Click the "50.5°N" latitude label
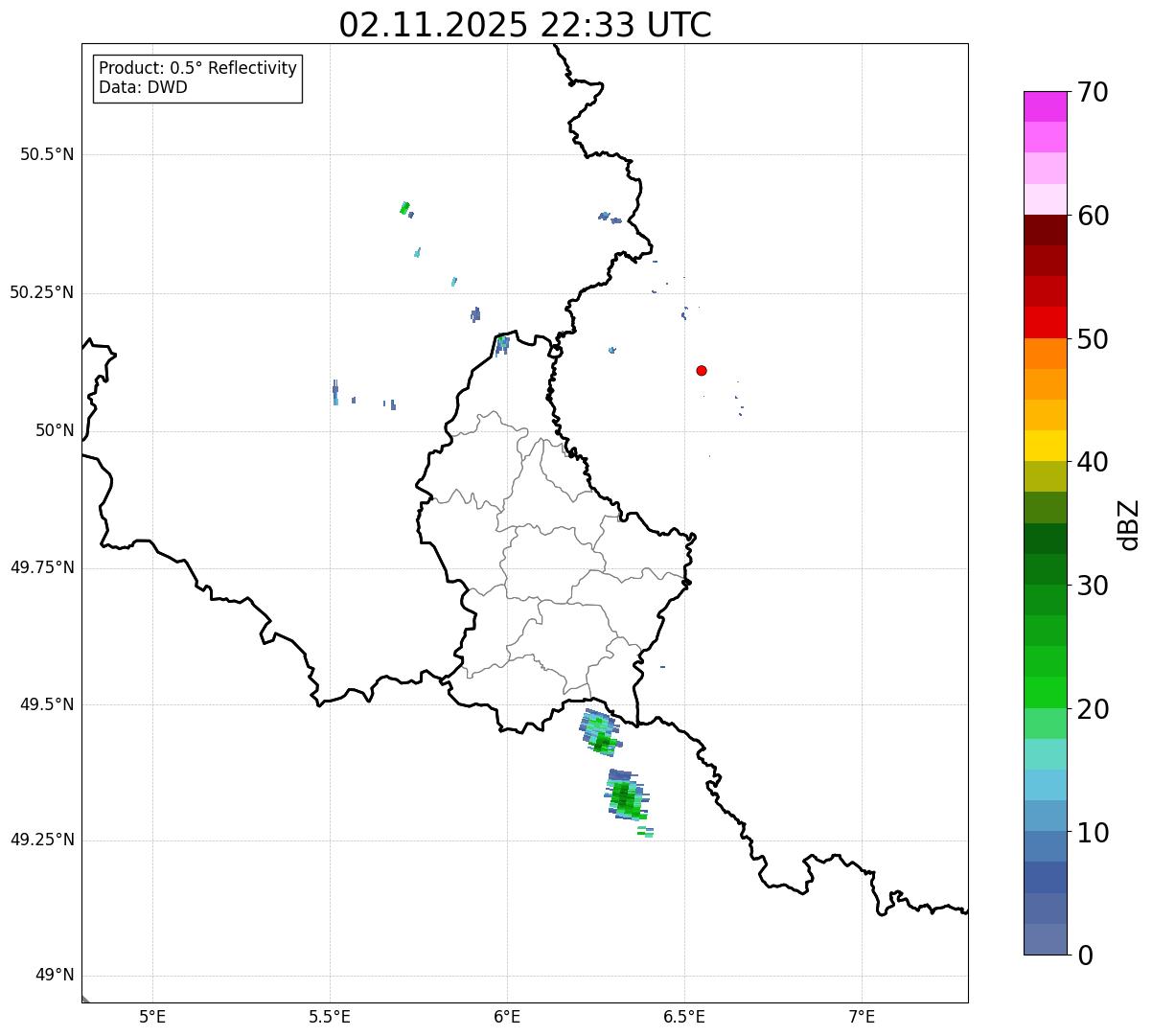Screen dimensions: 1152x1036 pos(47,154)
